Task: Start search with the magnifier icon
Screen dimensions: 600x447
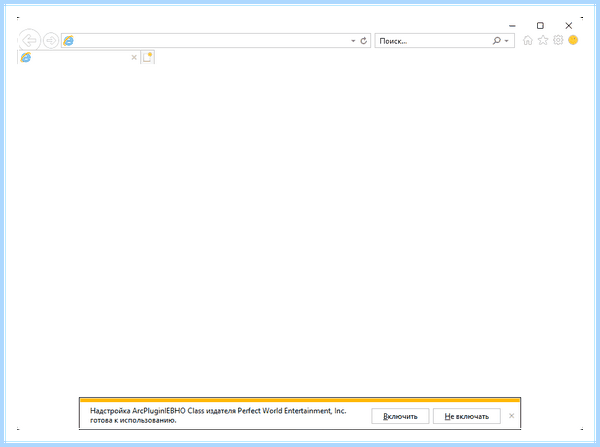Action: (x=497, y=41)
